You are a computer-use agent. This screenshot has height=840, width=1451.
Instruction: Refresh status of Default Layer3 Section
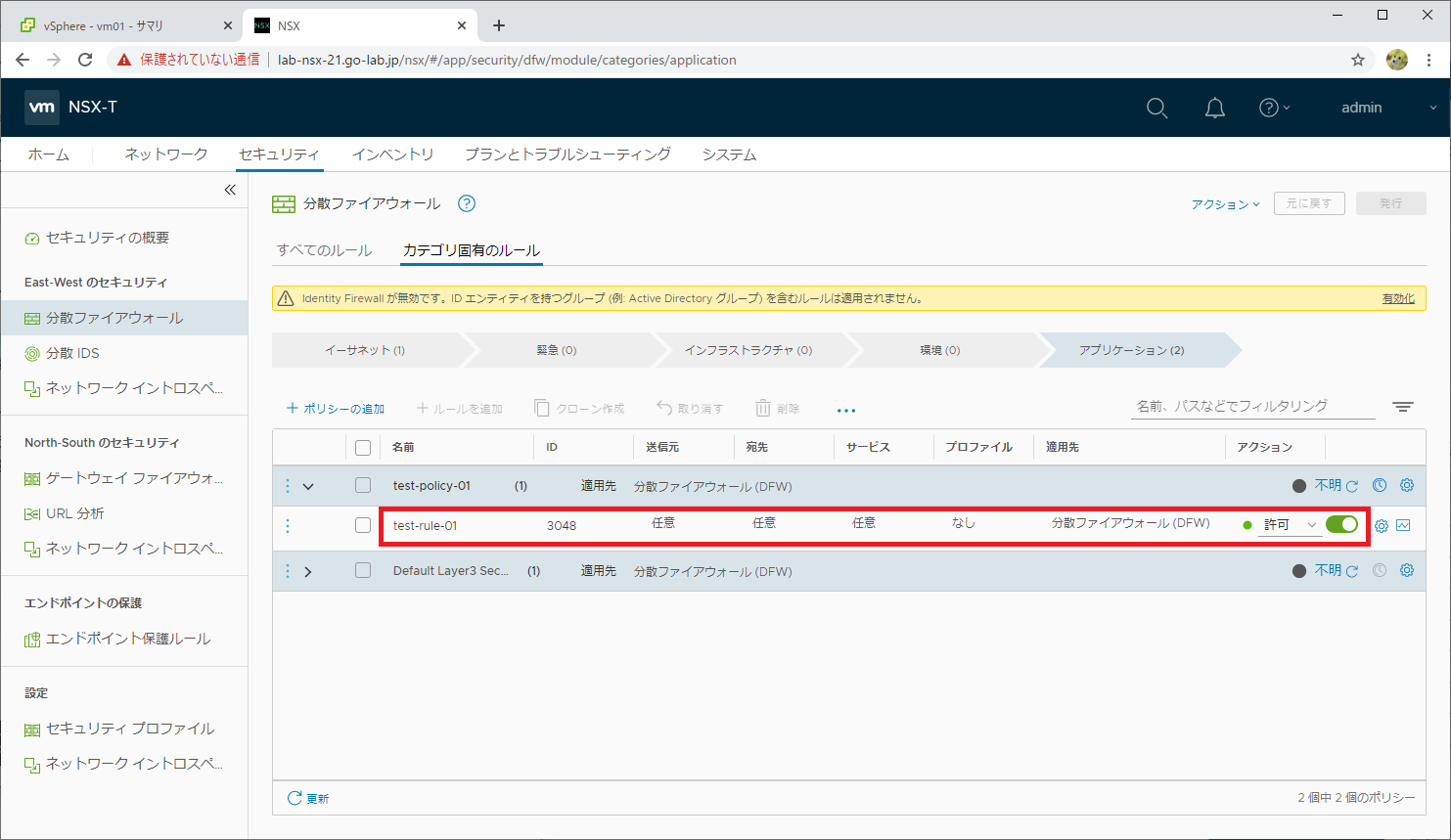(1352, 571)
